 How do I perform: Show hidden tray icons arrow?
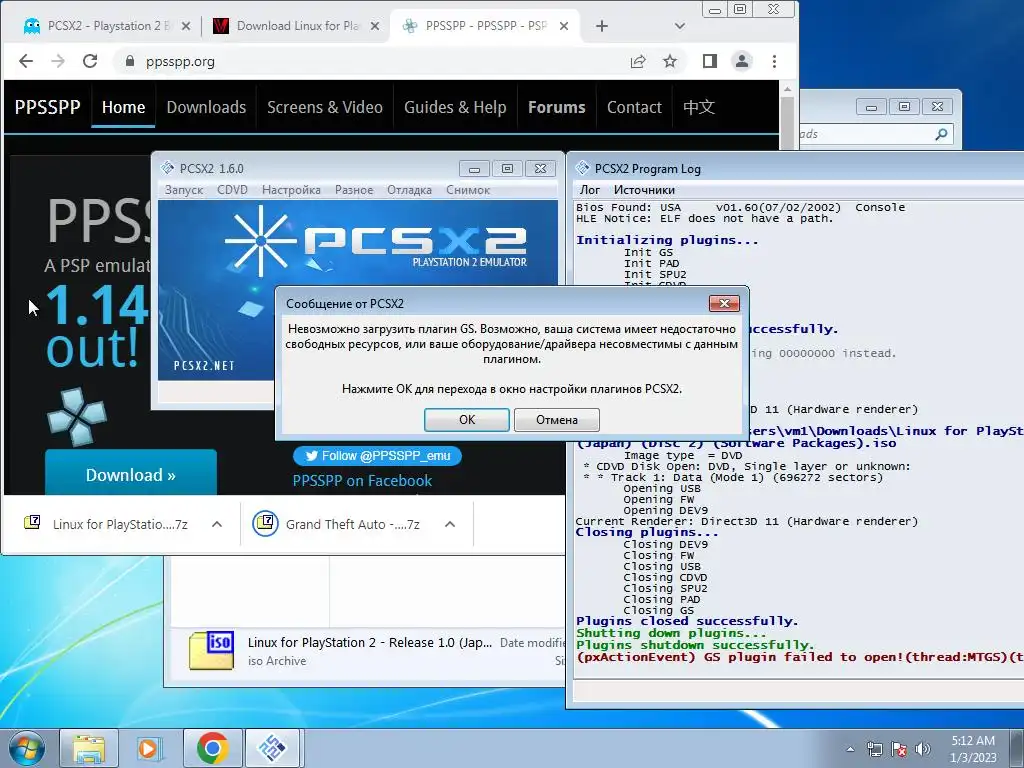click(x=850, y=749)
